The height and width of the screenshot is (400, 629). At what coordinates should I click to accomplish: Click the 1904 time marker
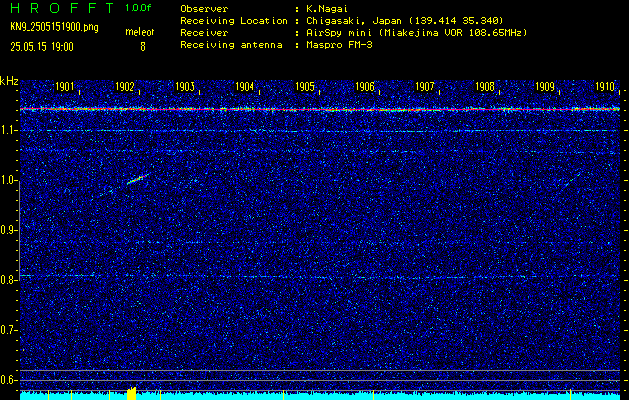click(x=245, y=87)
